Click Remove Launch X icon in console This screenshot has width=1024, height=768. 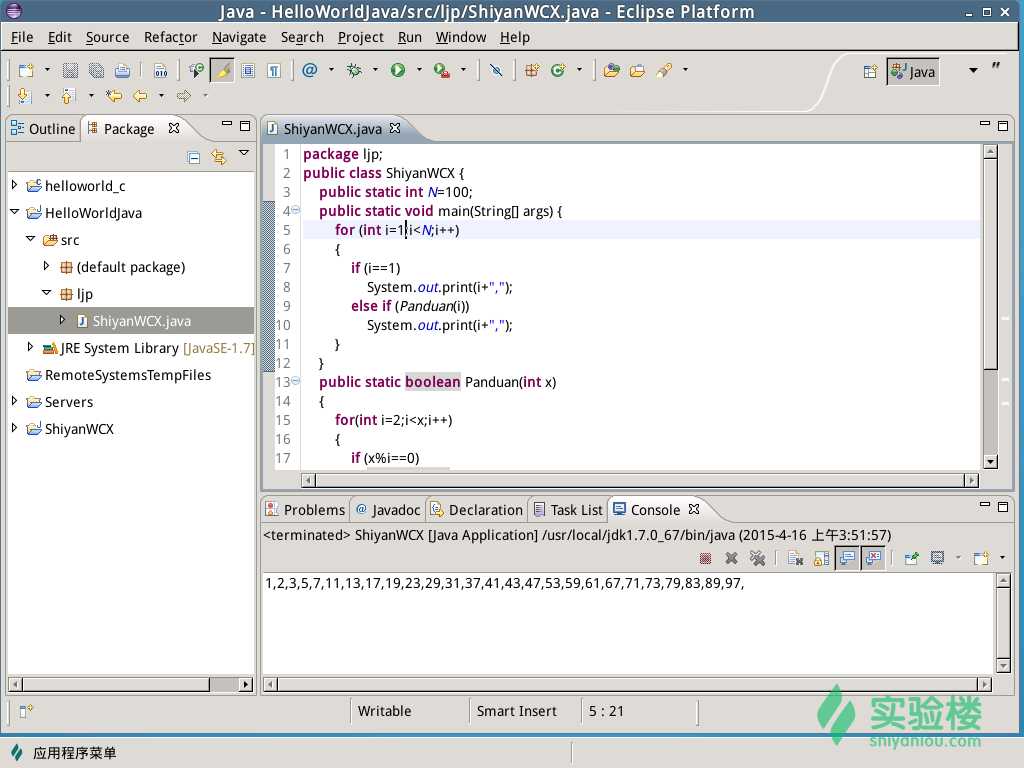pos(731,558)
